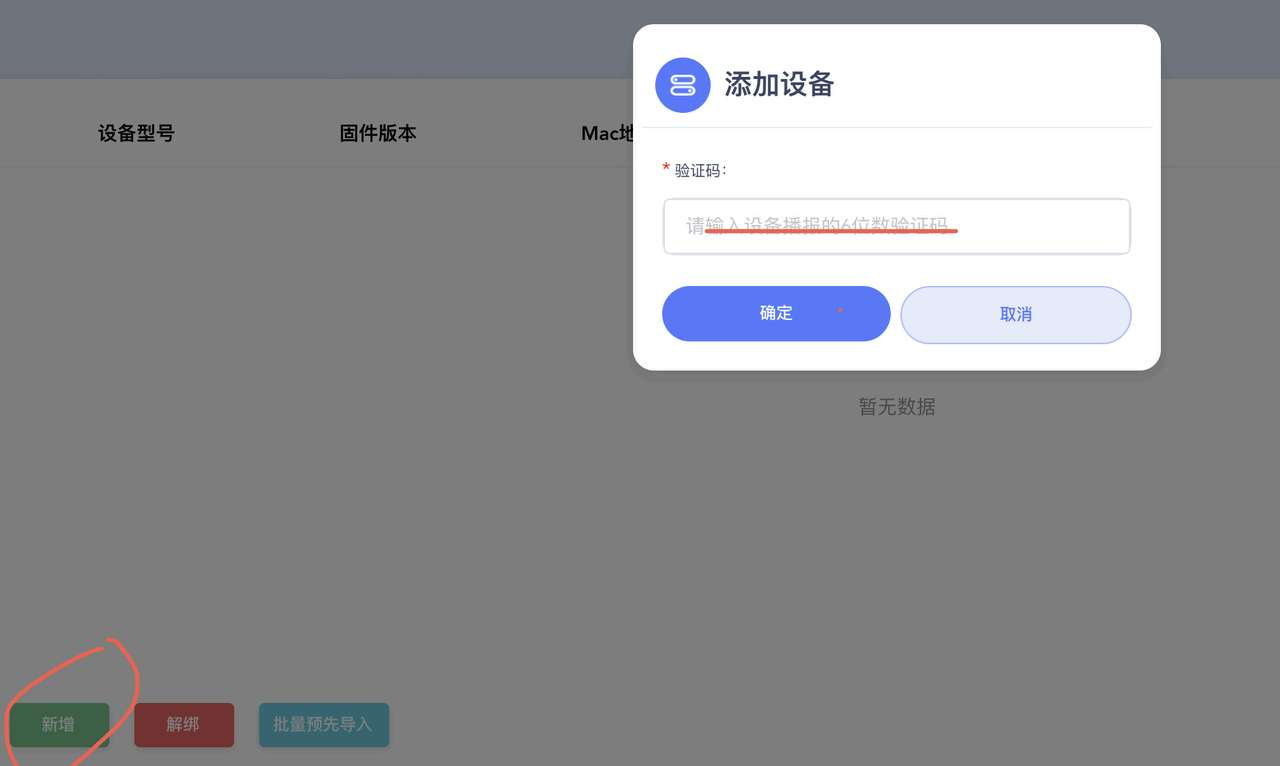Click the red 解绑 button
1280x766 pixels.
184,724
